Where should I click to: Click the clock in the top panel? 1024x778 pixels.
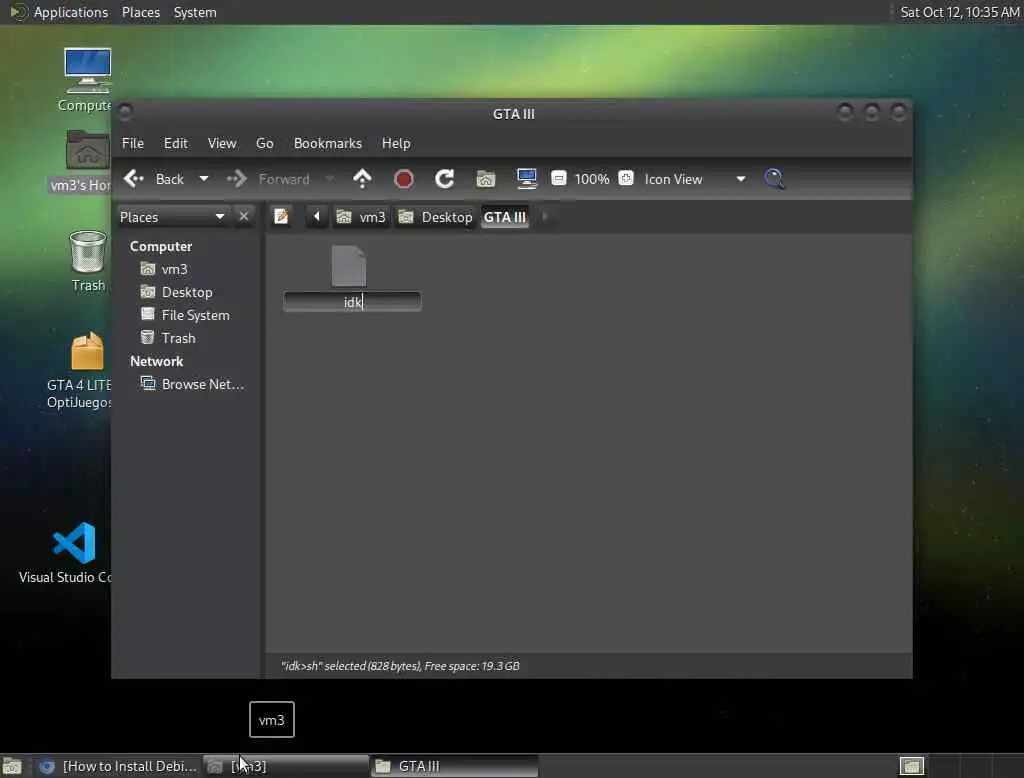tap(959, 12)
